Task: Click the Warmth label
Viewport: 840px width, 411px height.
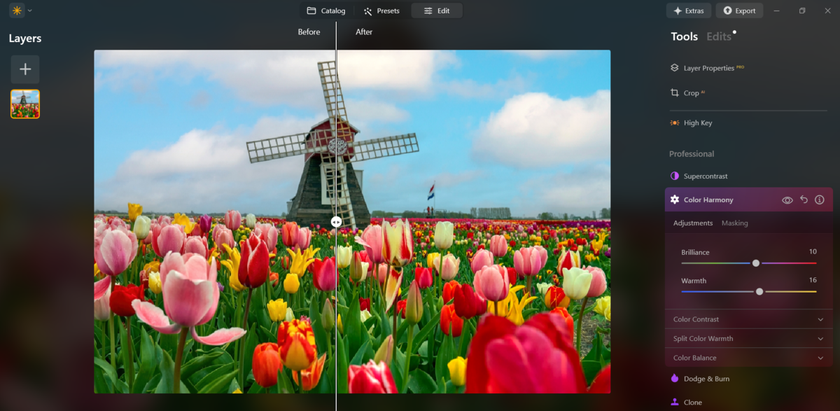Action: point(694,280)
